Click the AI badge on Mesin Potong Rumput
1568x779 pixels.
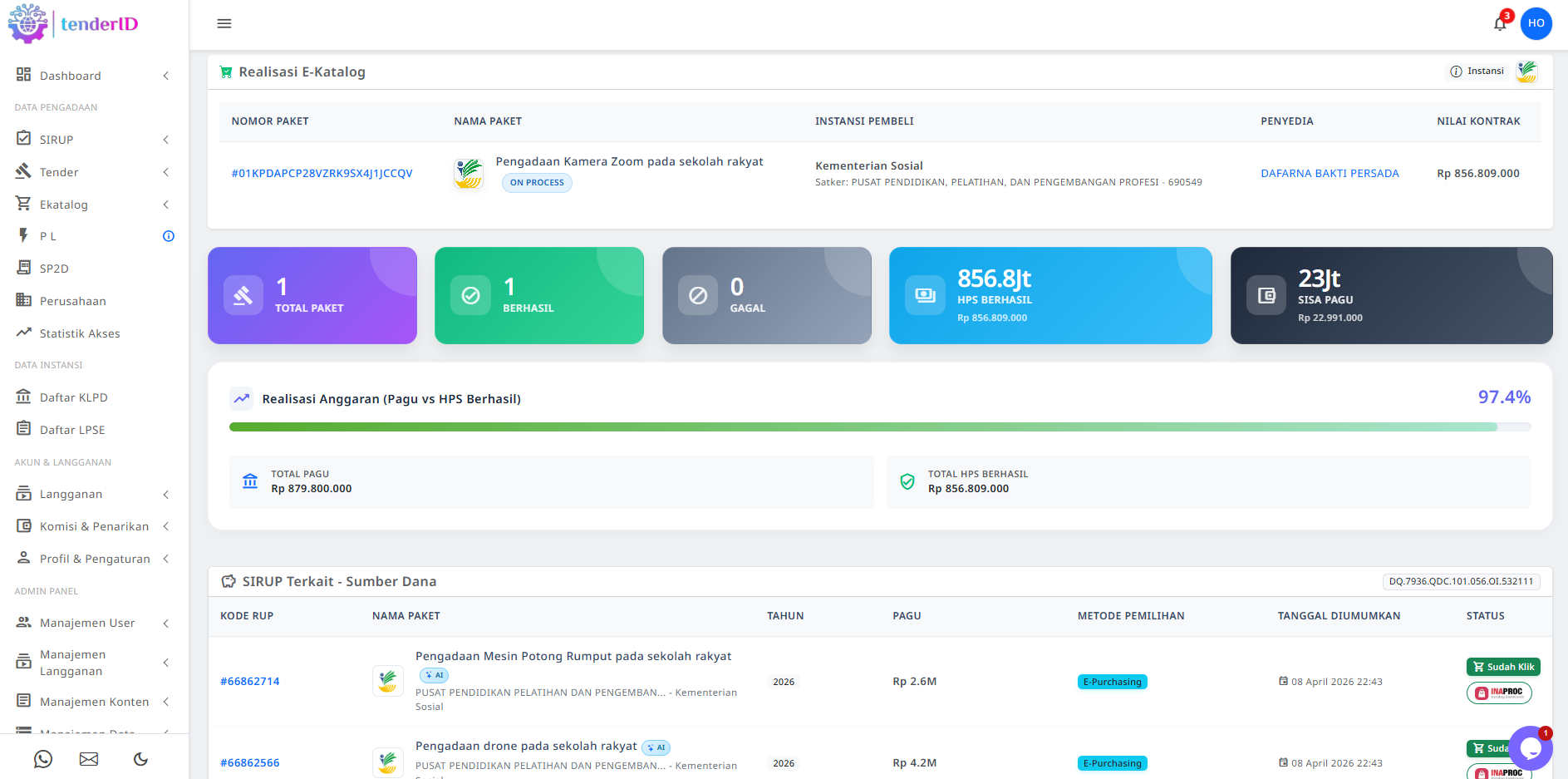click(x=434, y=675)
